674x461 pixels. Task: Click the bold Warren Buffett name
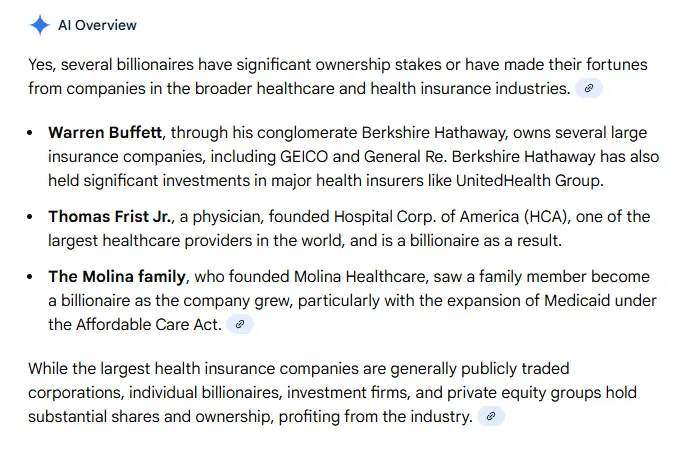tap(105, 133)
